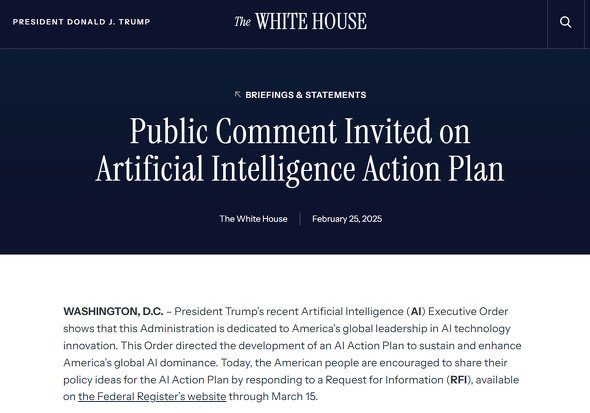Follow the Federal Register's website link
Image resolution: width=590 pixels, height=413 pixels.
(152, 396)
